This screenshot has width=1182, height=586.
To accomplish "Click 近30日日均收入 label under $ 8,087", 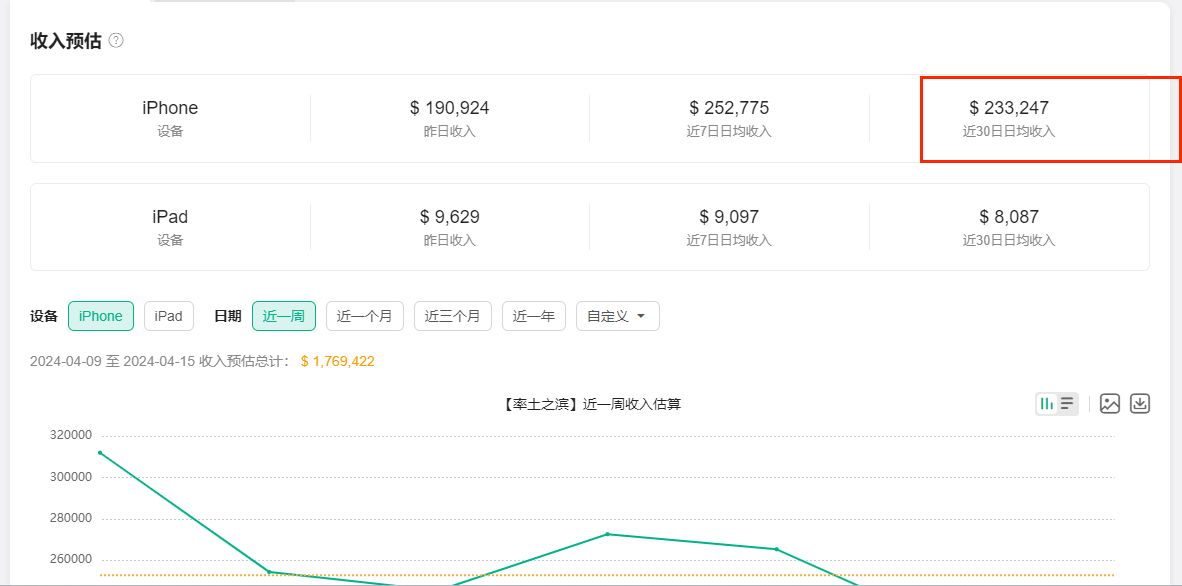I will coord(1009,241).
